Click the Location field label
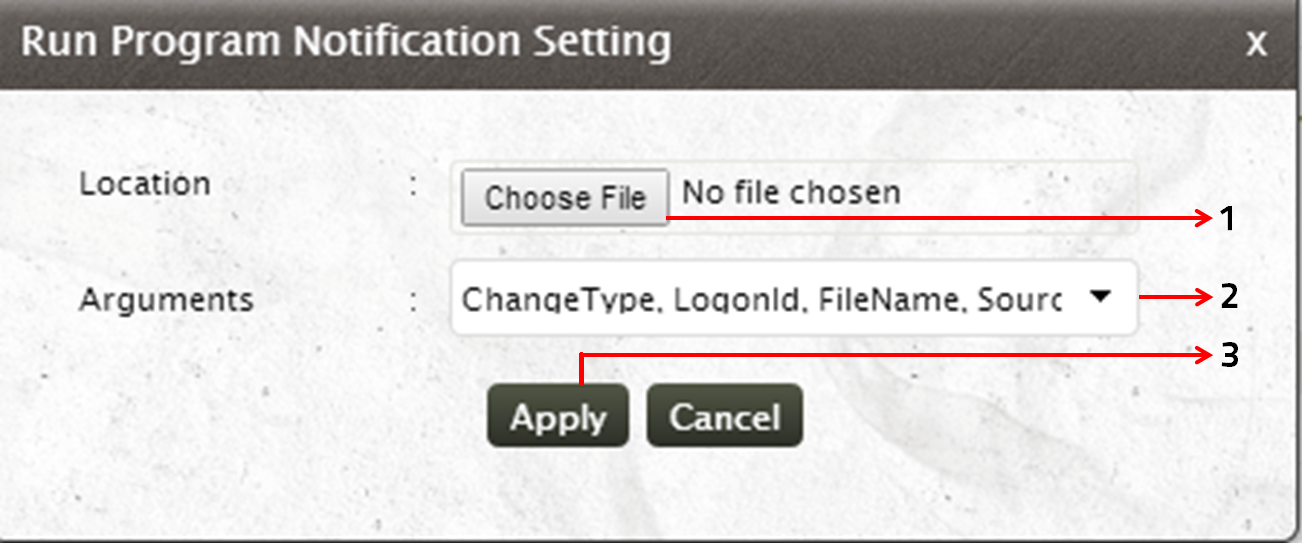 [145, 184]
